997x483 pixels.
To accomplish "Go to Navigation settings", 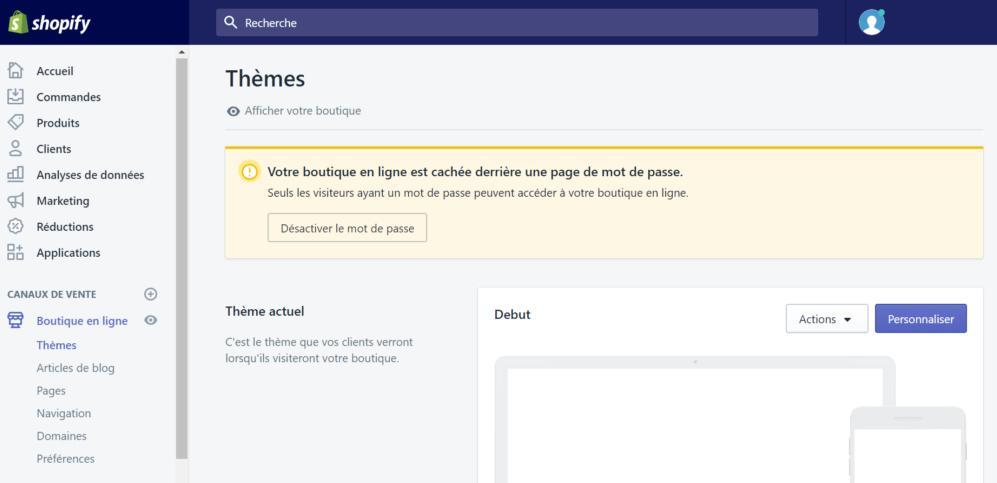I will [63, 413].
